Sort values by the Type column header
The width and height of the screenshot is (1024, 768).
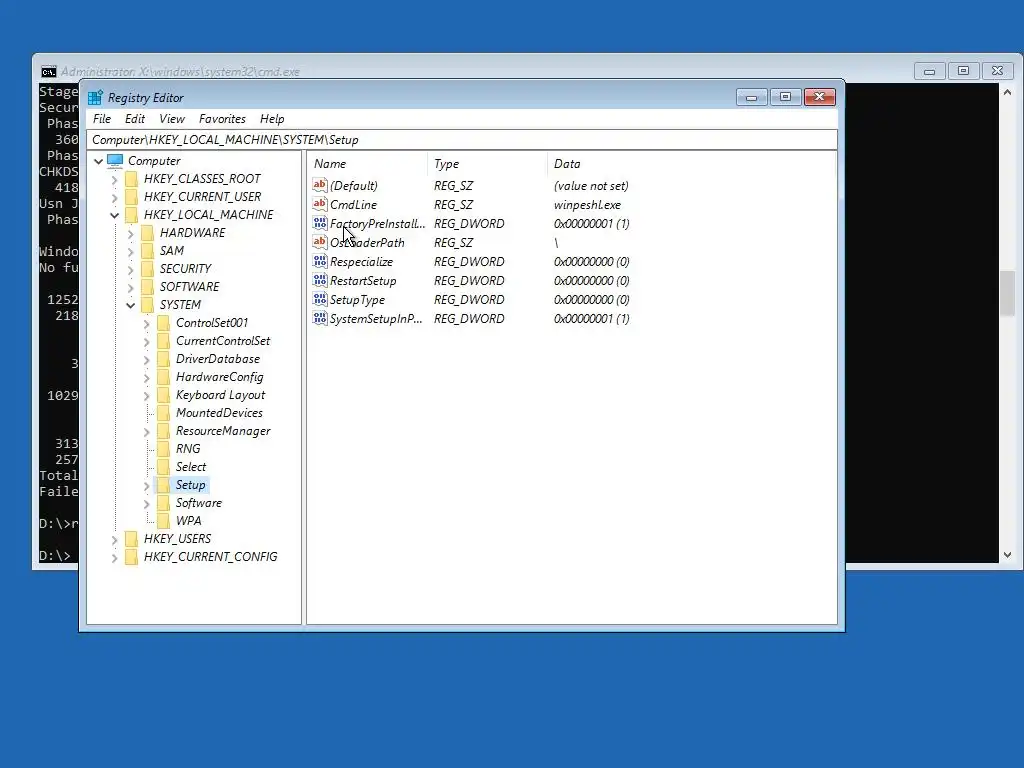(x=487, y=164)
